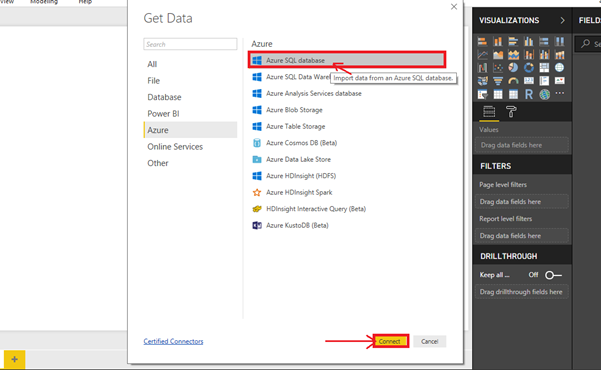The height and width of the screenshot is (370, 601).
Task: Select the Area chart visual
Action: coord(498,55)
